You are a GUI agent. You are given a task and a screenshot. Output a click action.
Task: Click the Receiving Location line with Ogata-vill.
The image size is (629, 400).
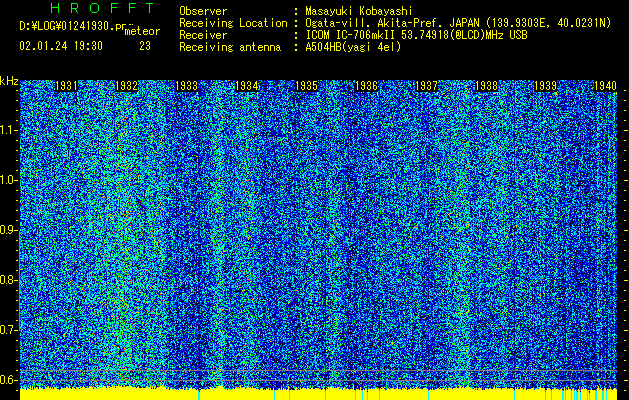tap(395, 23)
